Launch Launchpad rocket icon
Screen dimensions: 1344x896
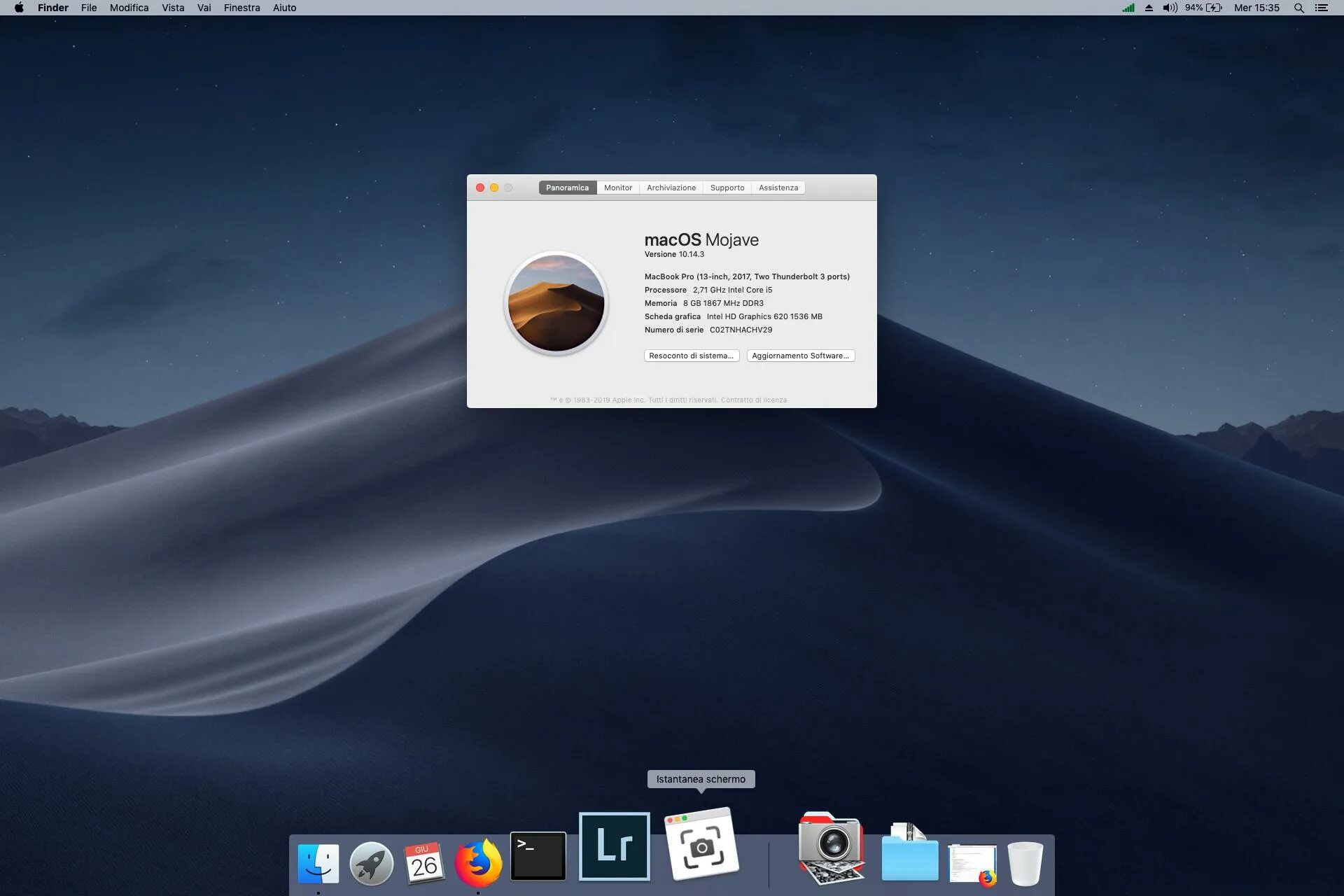point(371,863)
